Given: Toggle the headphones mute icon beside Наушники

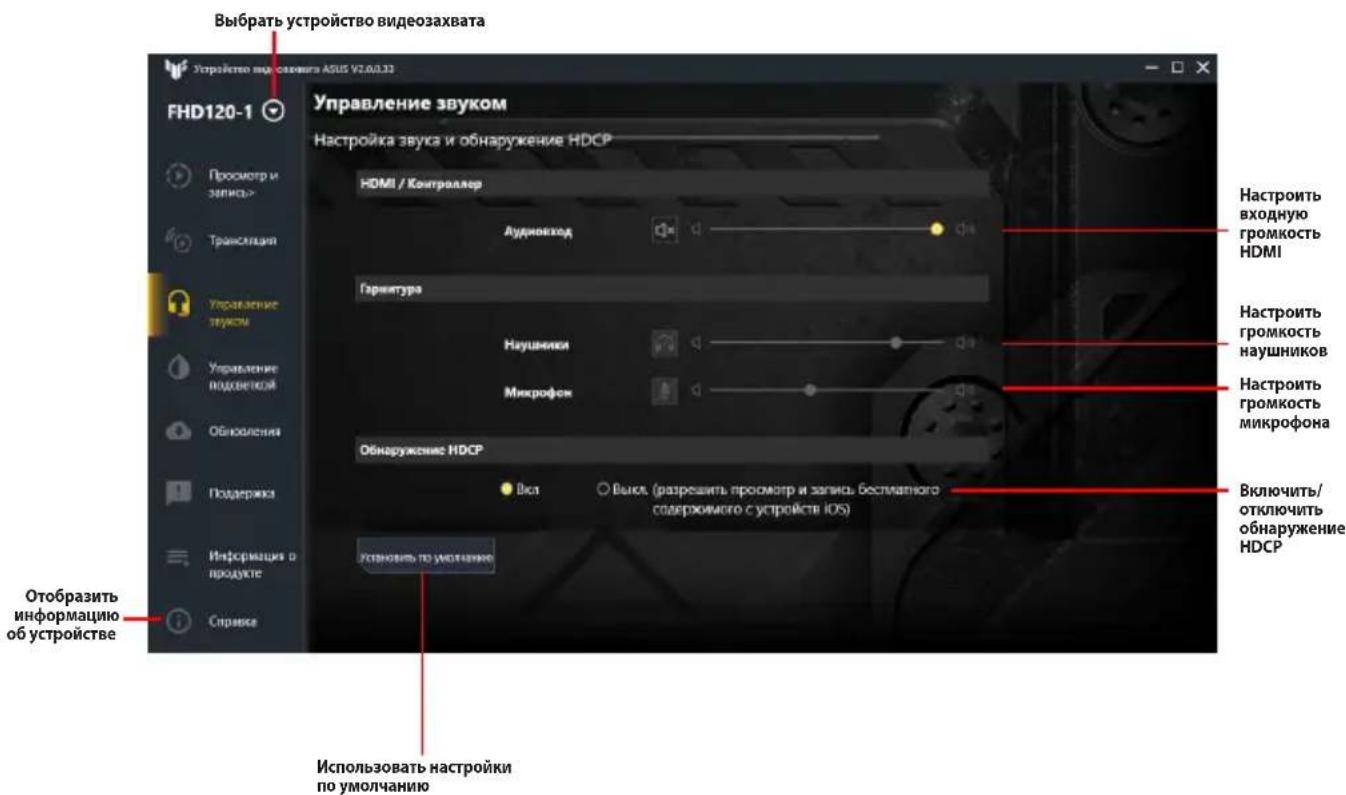Looking at the screenshot, I should coord(664,343).
